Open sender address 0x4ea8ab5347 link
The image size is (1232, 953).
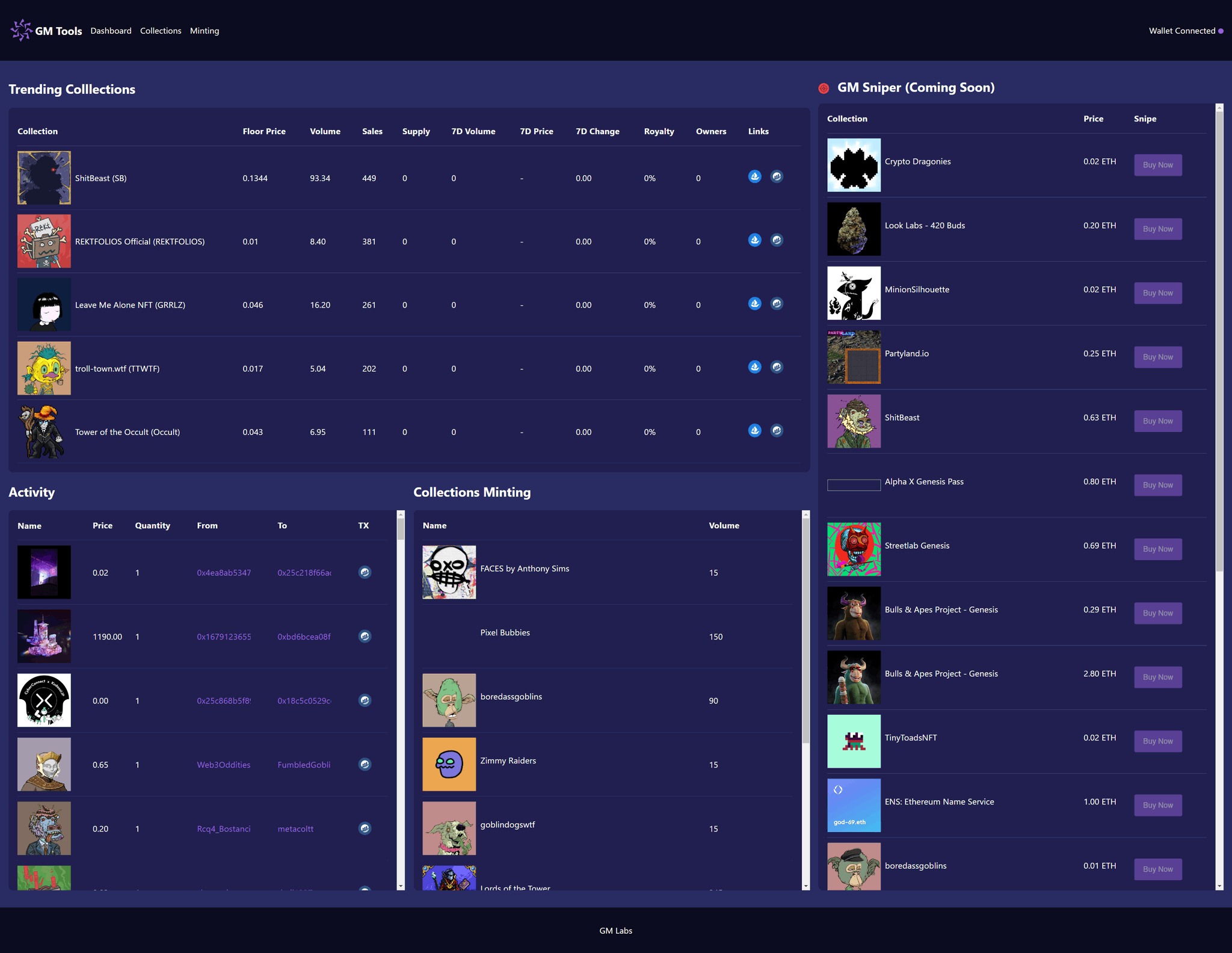(224, 573)
